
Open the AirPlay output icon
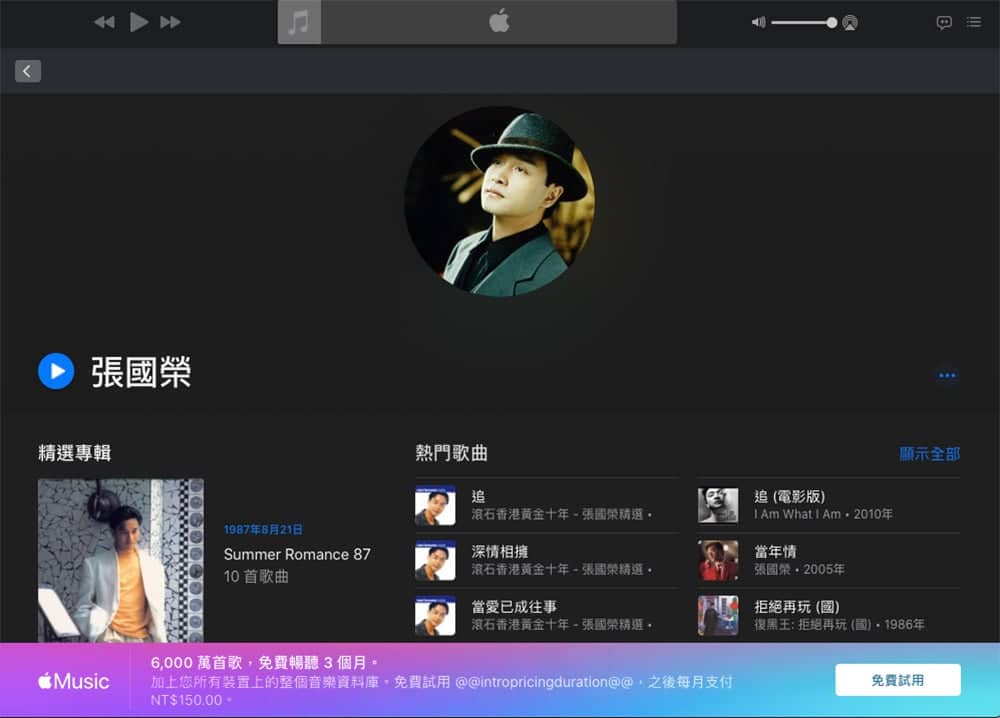tap(849, 23)
